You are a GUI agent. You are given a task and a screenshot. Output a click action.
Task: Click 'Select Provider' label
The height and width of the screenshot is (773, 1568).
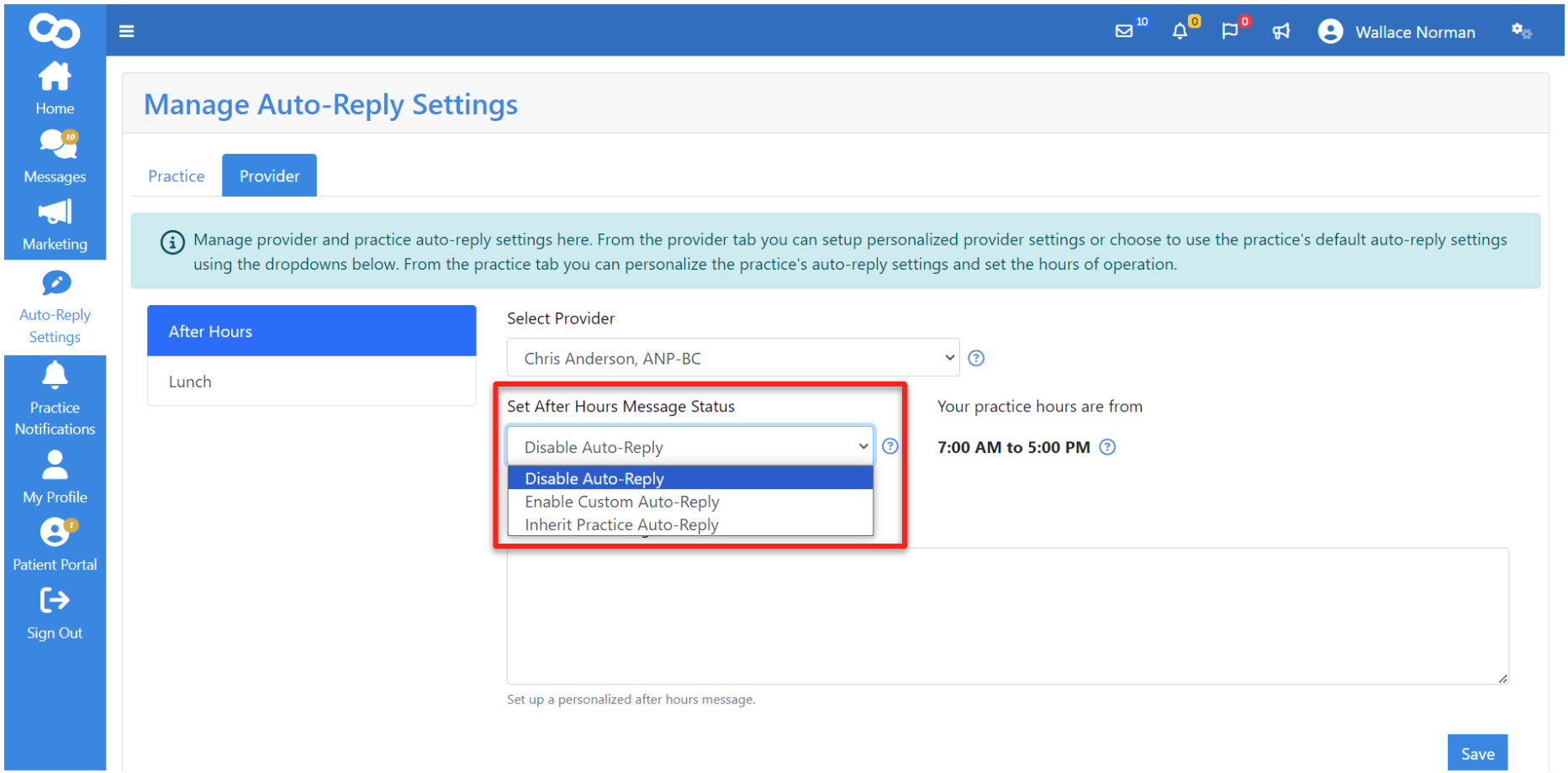(x=561, y=318)
